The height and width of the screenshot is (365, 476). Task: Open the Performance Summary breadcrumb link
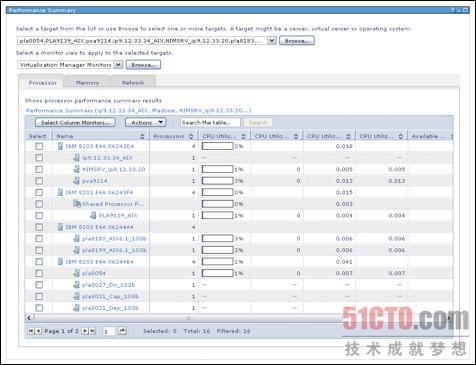(139, 110)
